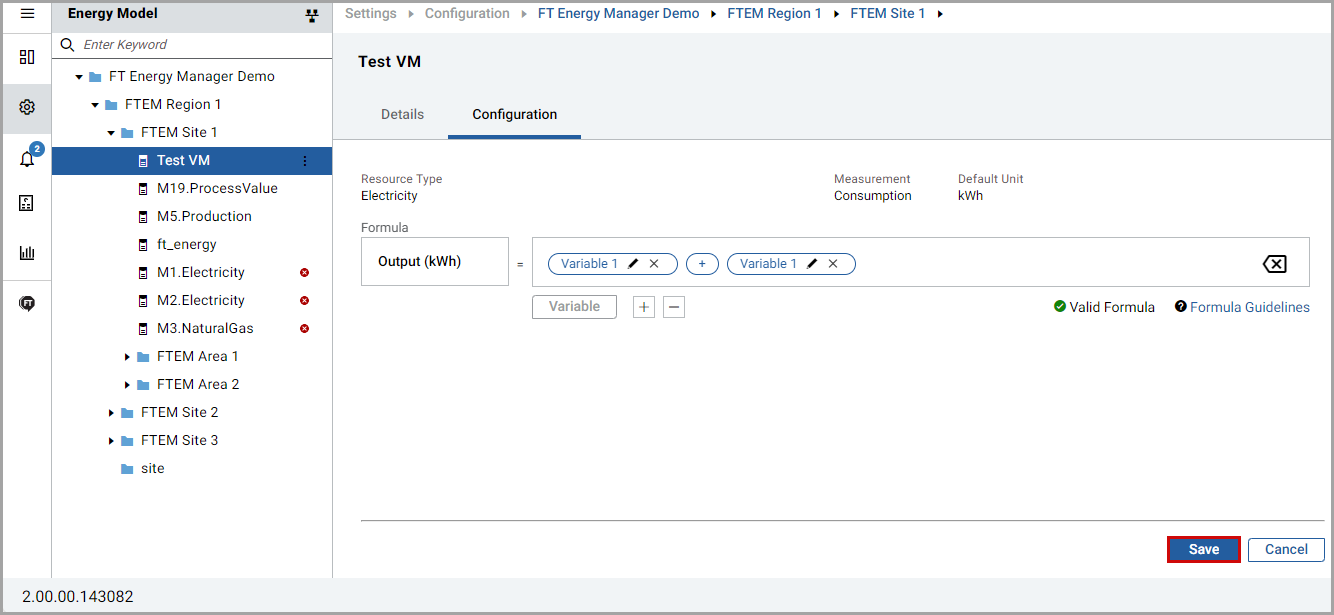Go to Configuration in the breadcrumb
Viewport: 1334px width, 615px height.
(467, 14)
